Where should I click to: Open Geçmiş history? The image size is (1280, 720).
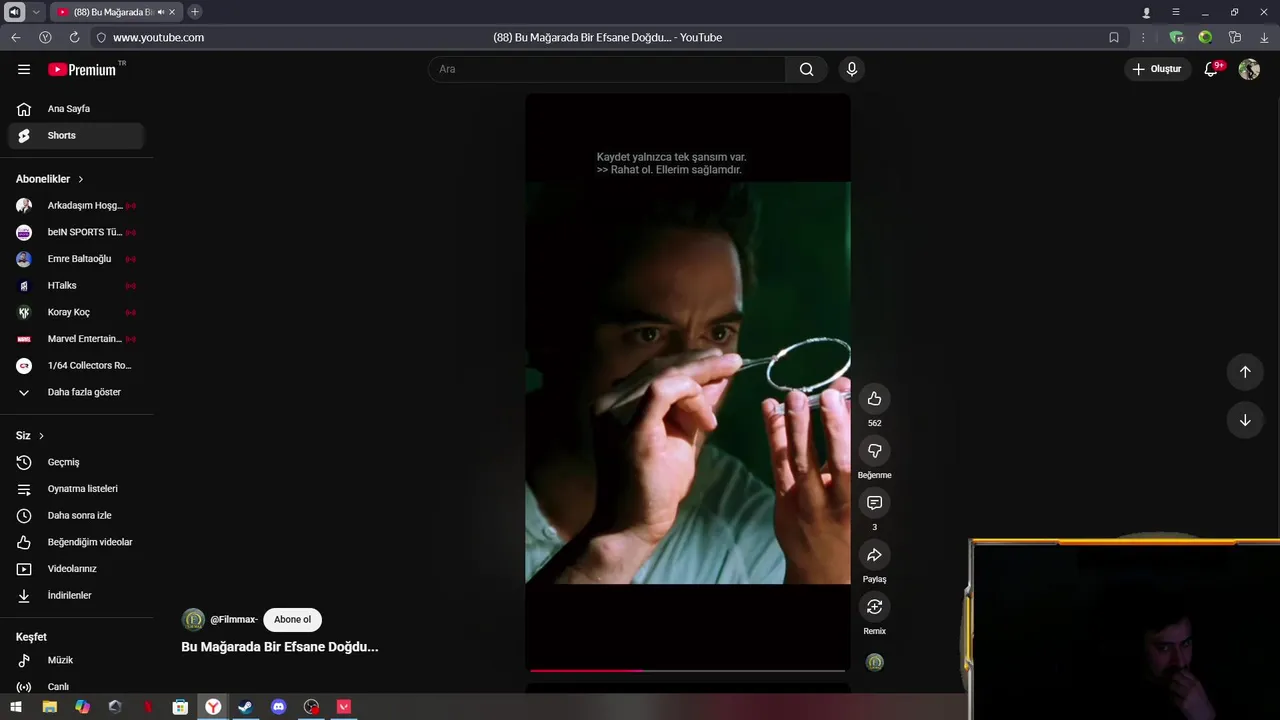pos(76,462)
